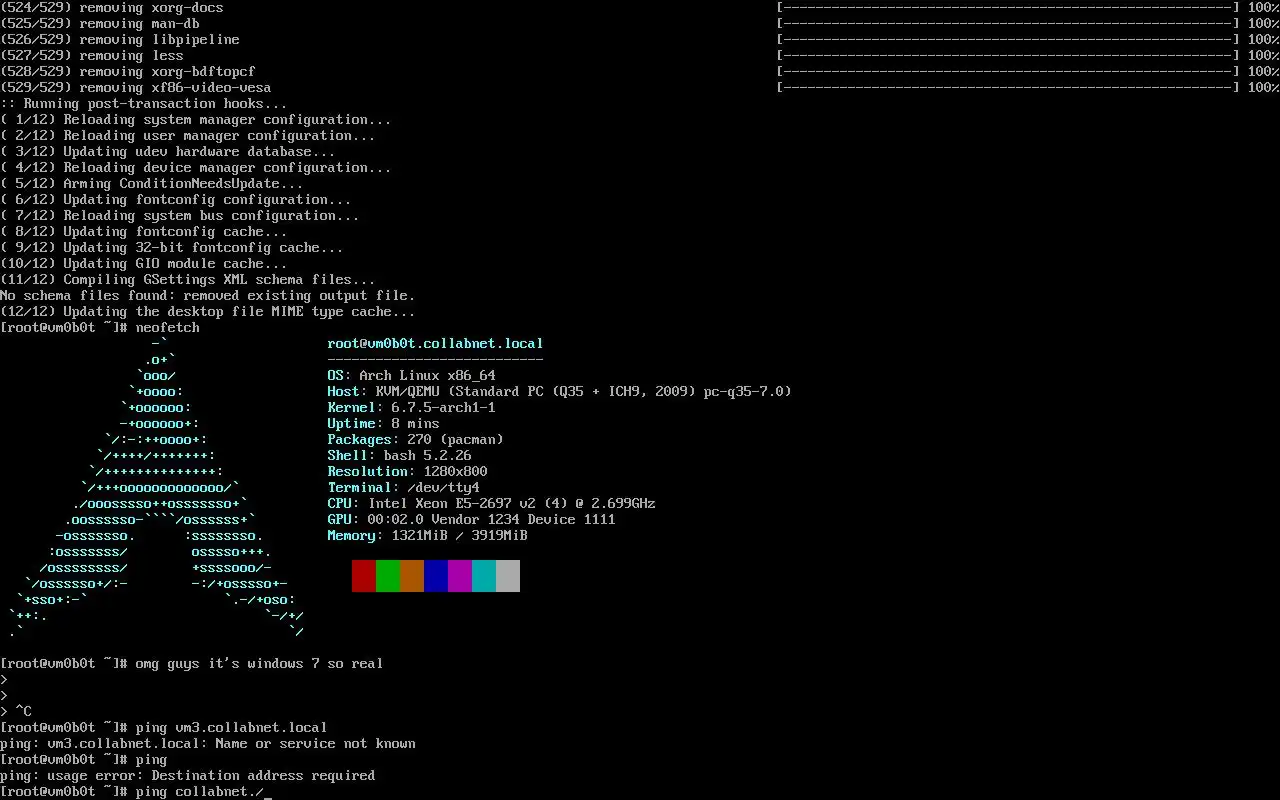Click '(526/529) removing libpipeline' text
This screenshot has width=1280, height=800.
pos(120,40)
